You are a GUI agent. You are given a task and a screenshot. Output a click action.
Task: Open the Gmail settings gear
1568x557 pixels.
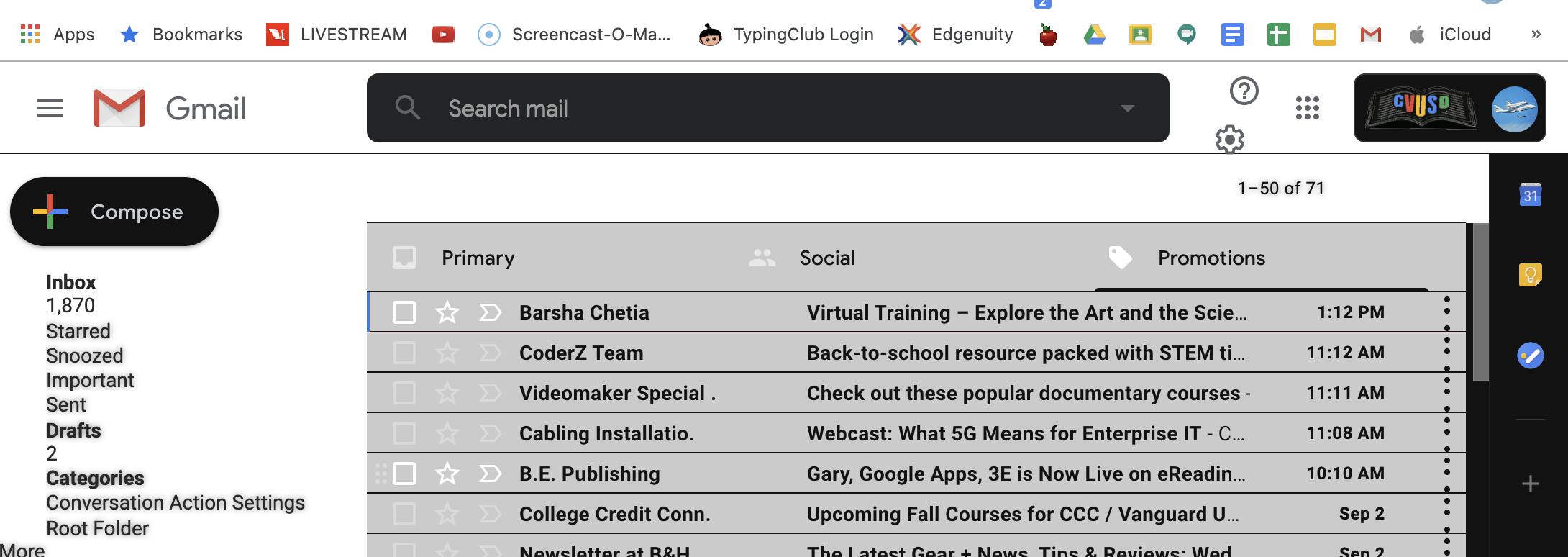[1229, 139]
